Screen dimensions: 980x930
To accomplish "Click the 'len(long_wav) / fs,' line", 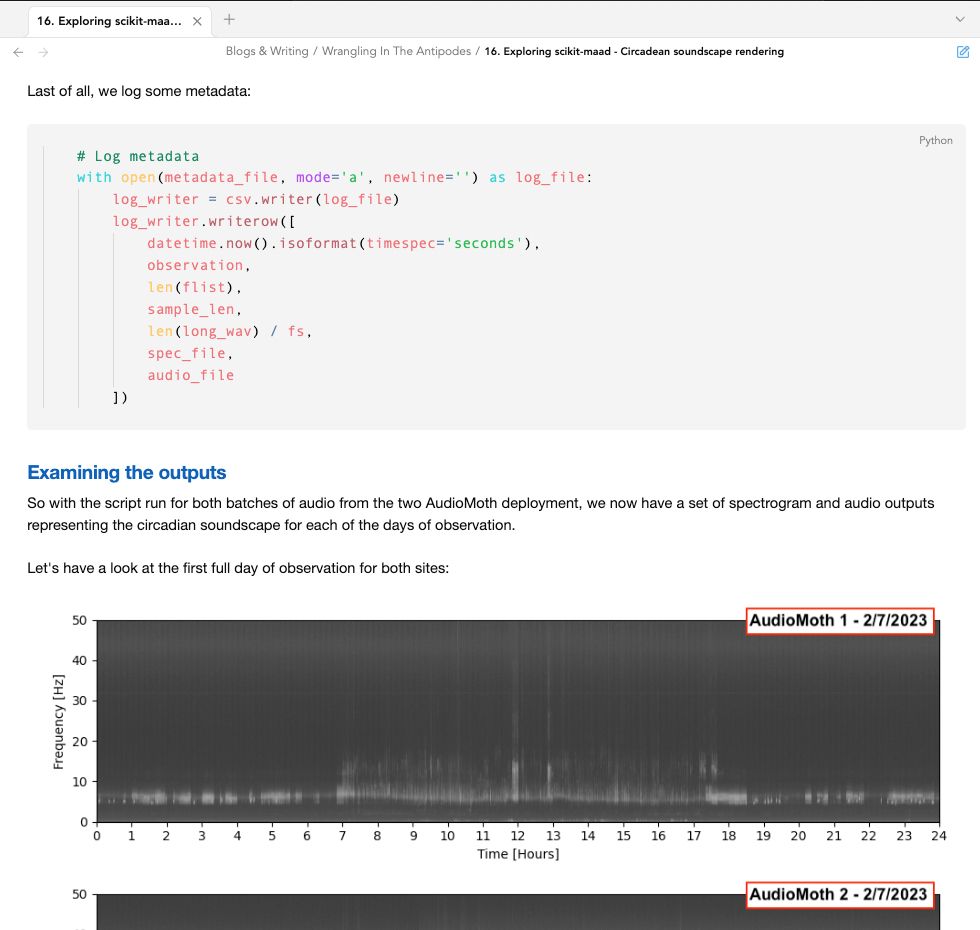I will click(229, 331).
